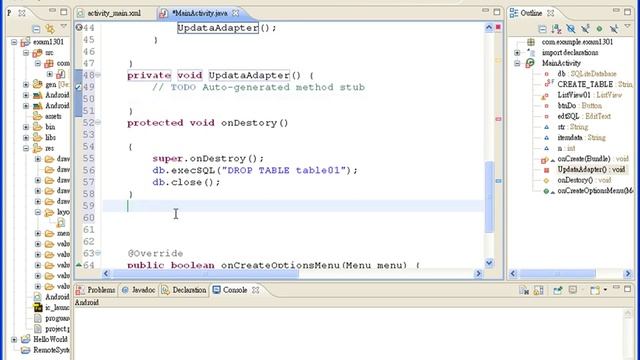Close the MainActivity.java tab
This screenshot has width=640, height=360.
pos(236,13)
